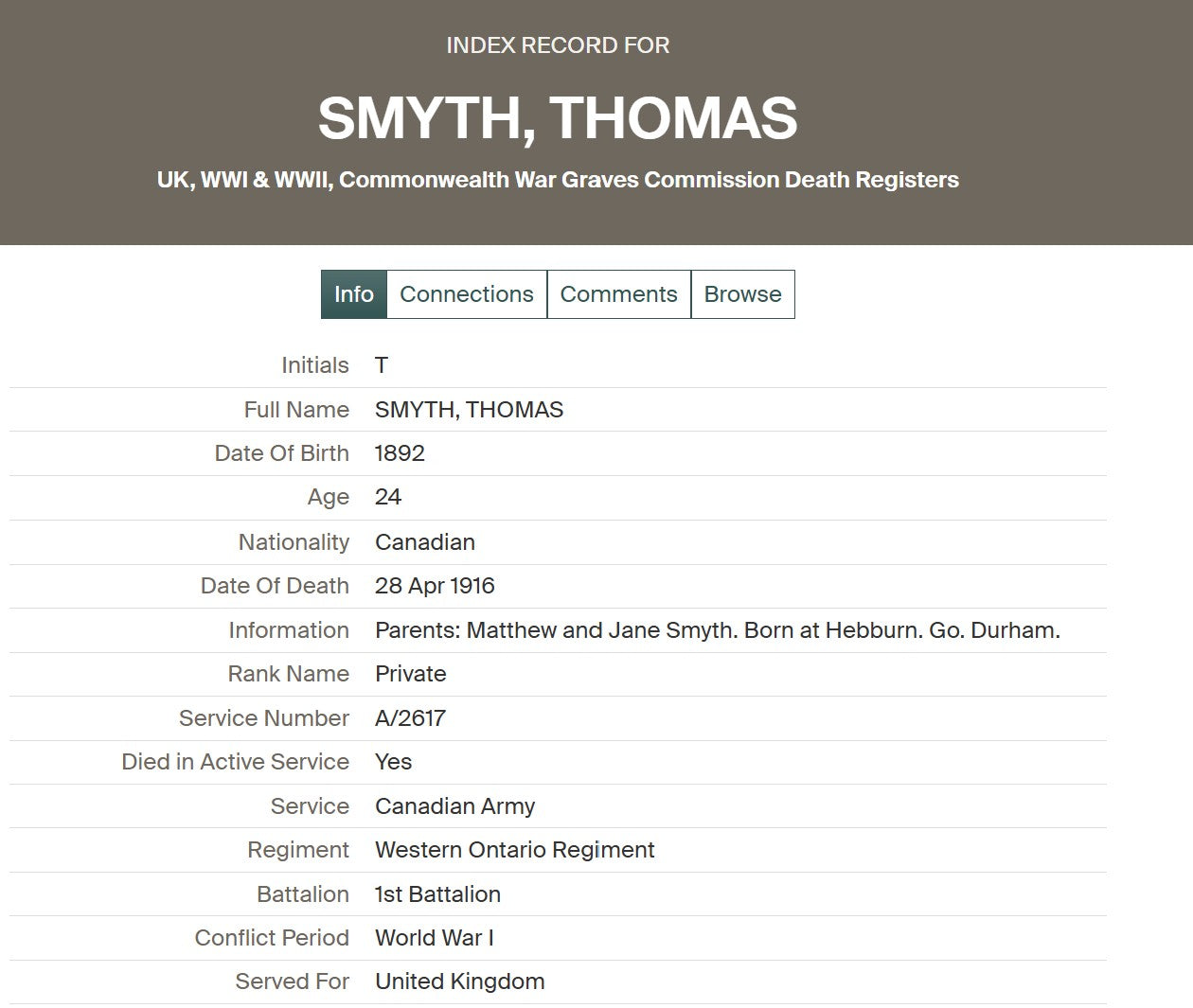Click the Rank Name value Private
Viewport: 1193px width, 1008px height.
point(410,674)
